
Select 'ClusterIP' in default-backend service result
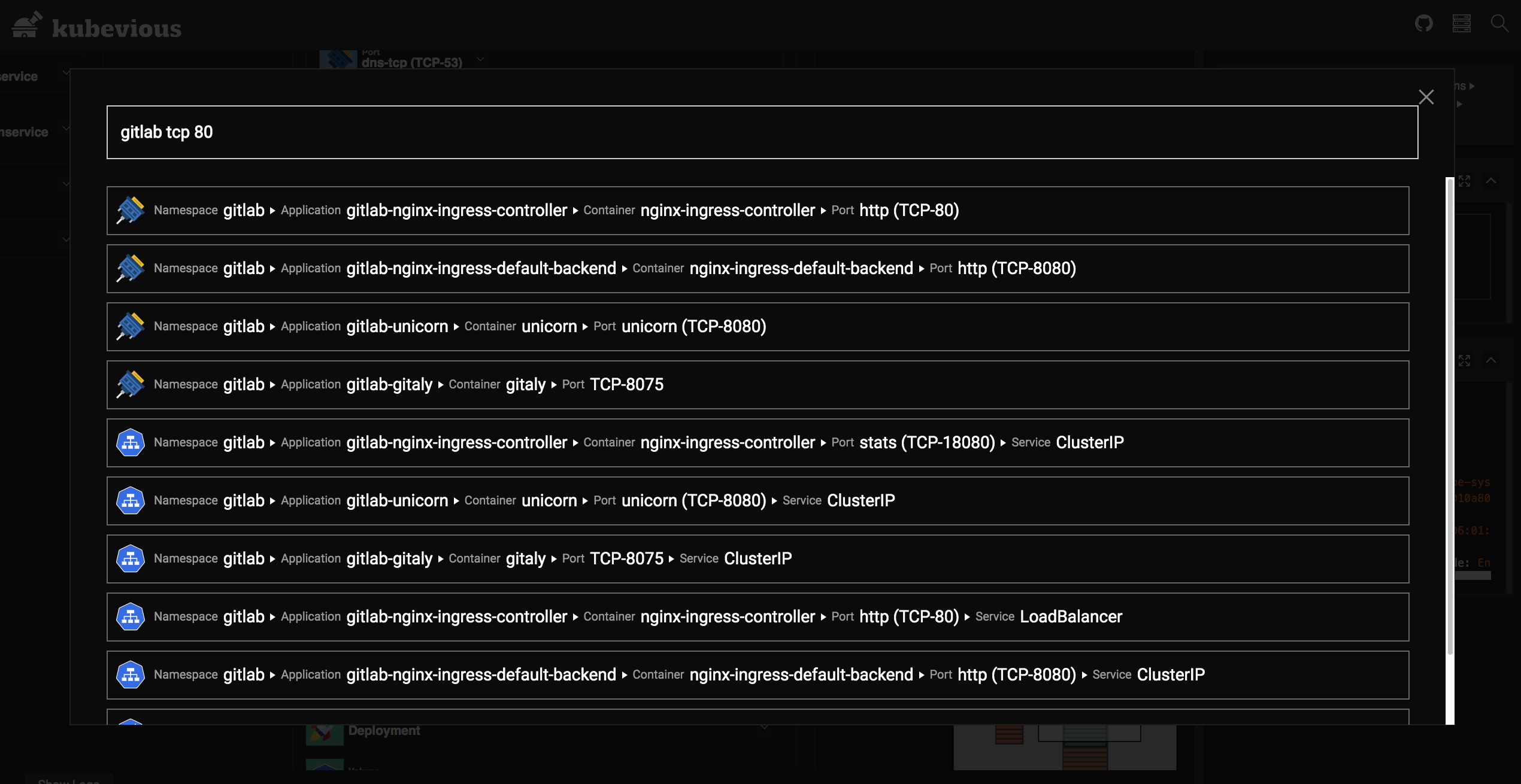tap(1171, 674)
